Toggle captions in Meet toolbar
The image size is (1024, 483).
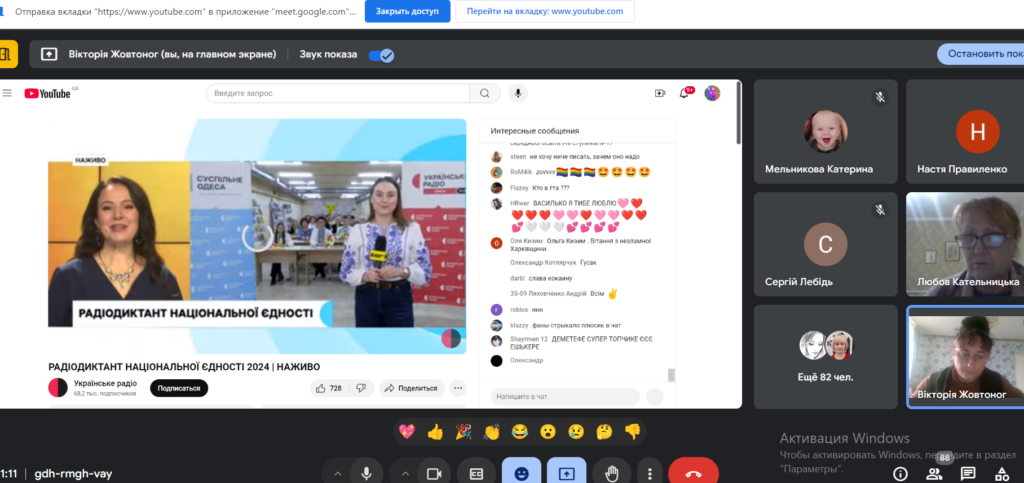coord(477,473)
